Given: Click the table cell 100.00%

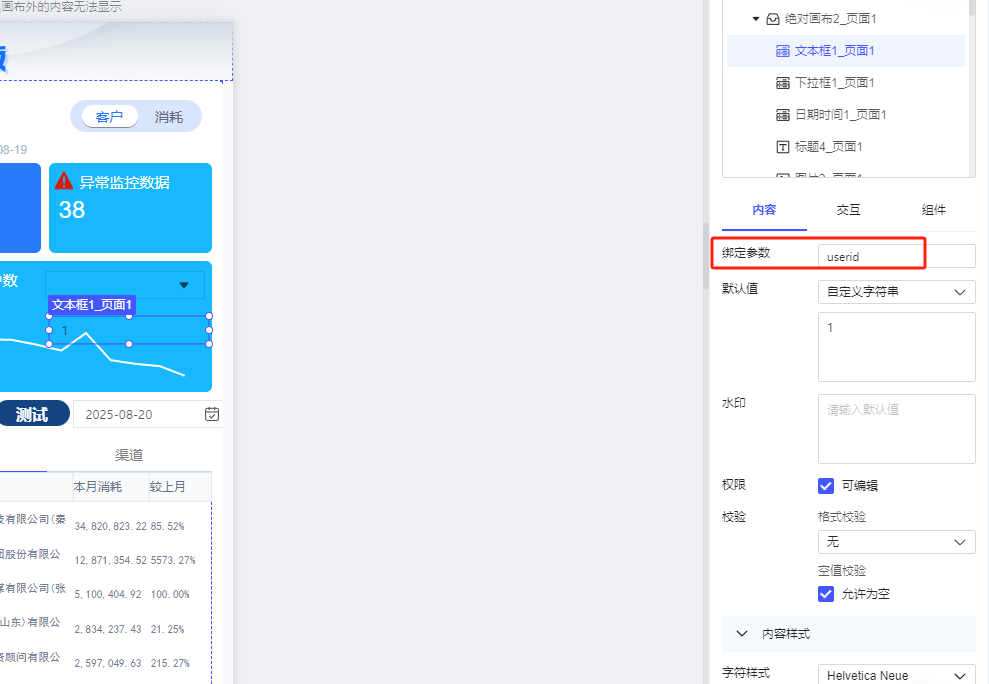Looking at the screenshot, I should pos(170,594).
